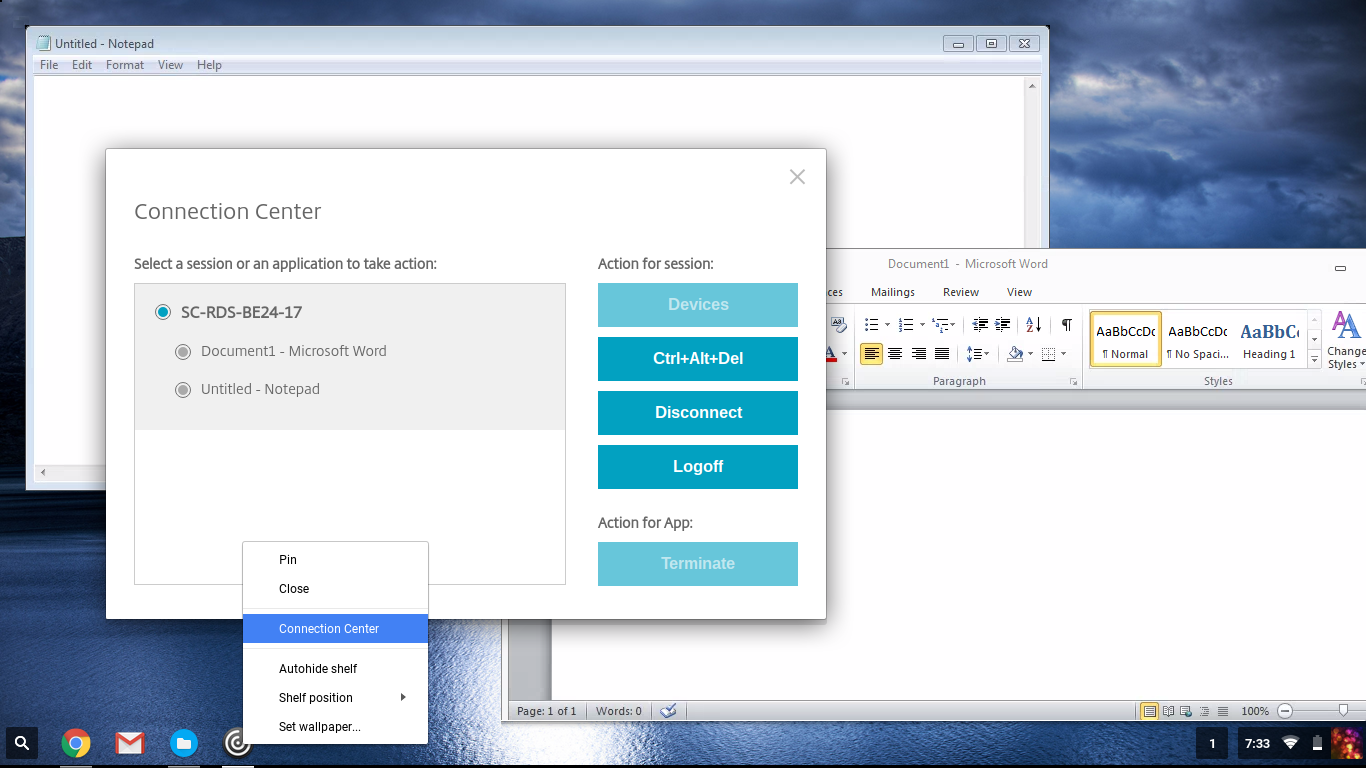This screenshot has width=1366, height=768.
Task: Switch to Full Screen Reading view icon
Action: pos(1168,711)
